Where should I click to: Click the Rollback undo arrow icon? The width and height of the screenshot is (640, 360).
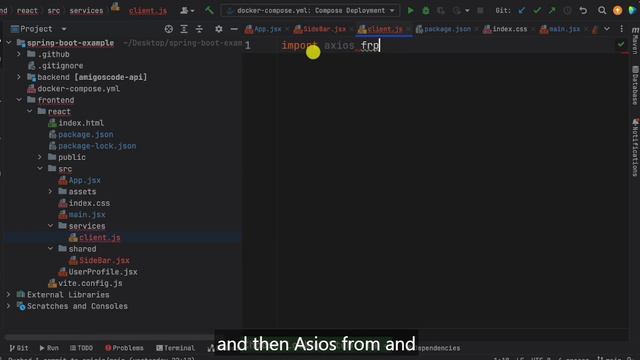(583, 10)
